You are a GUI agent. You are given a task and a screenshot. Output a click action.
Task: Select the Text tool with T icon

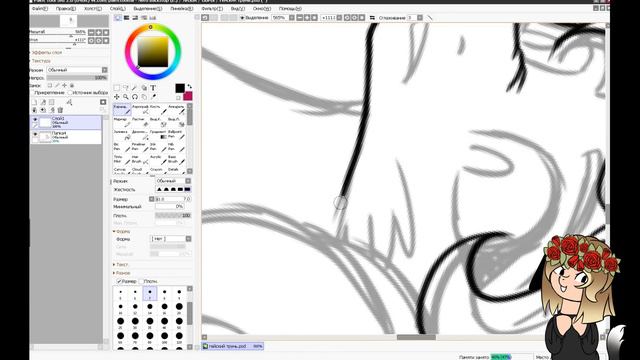[153, 88]
